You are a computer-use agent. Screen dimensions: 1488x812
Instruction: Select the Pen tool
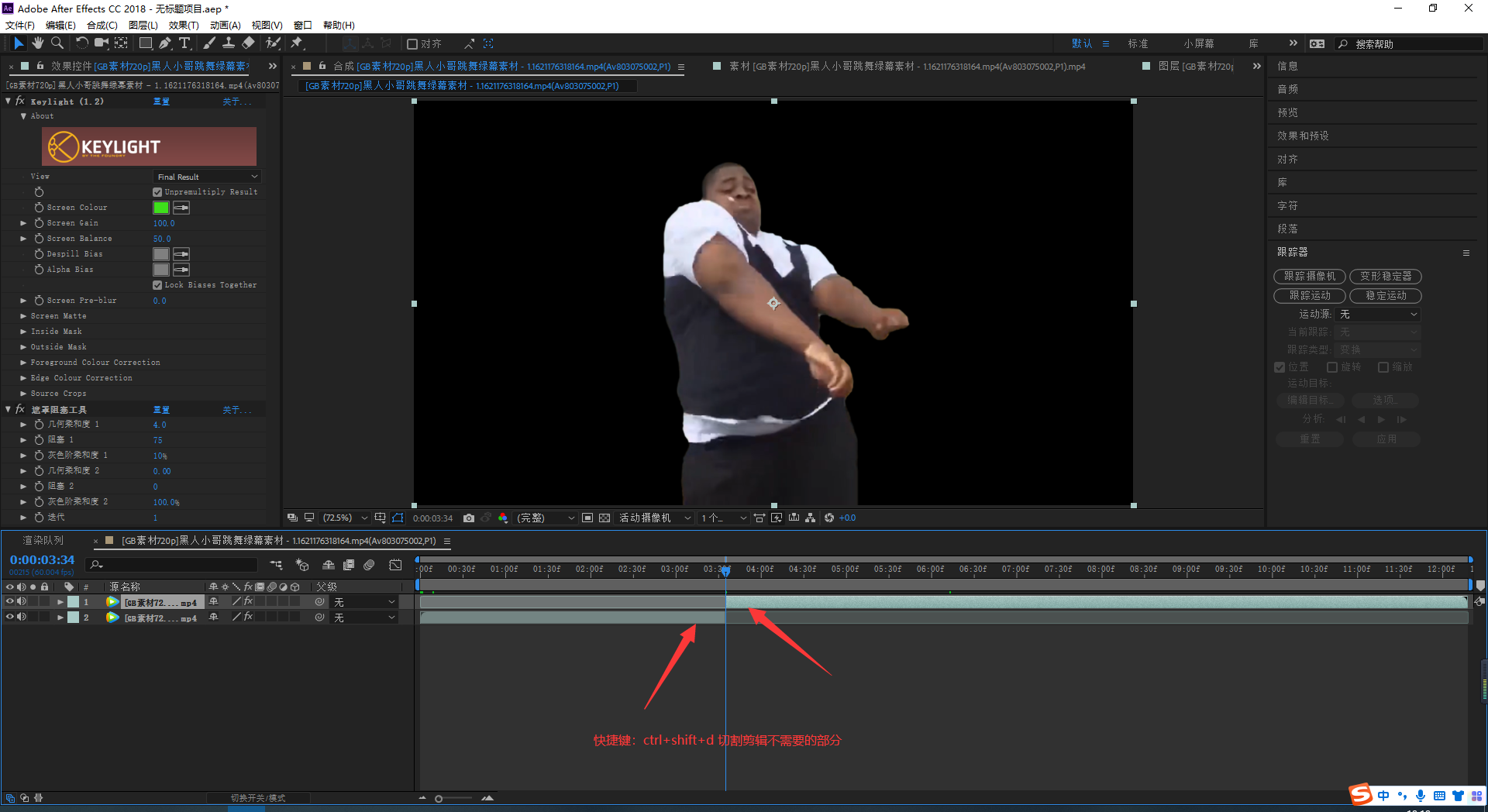coord(165,43)
